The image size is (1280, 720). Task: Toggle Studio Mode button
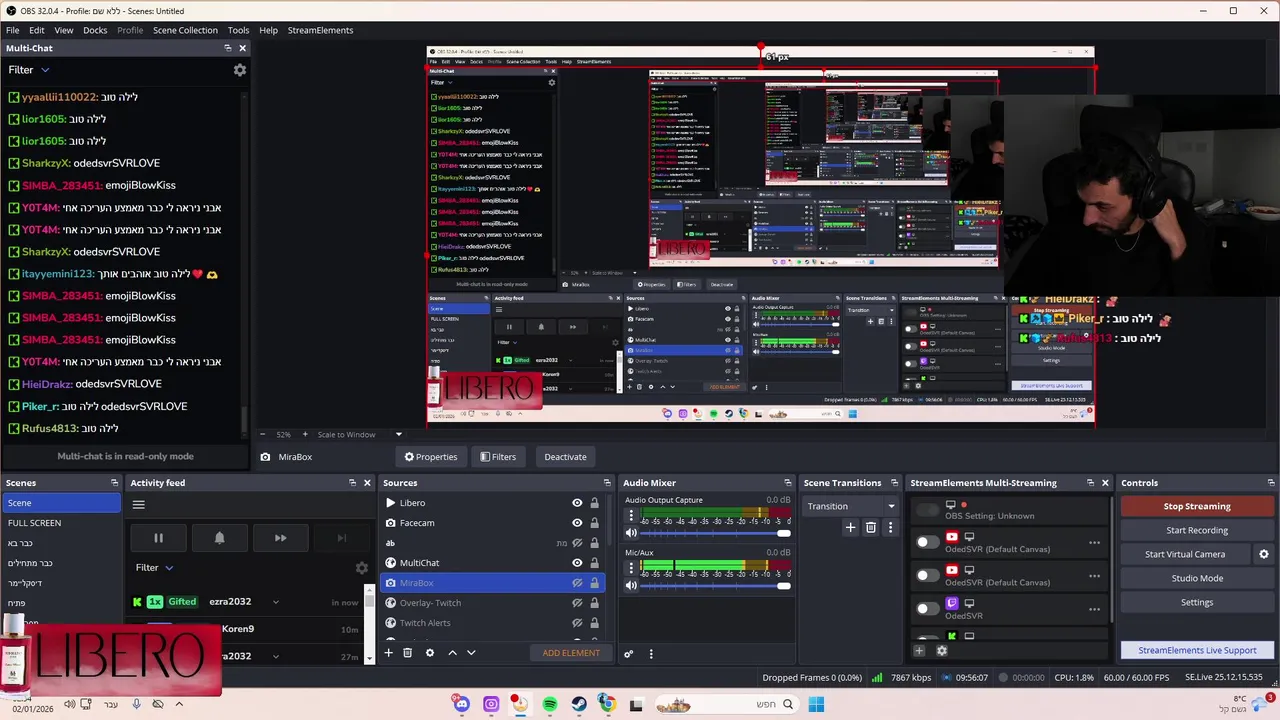pyautogui.click(x=1197, y=578)
